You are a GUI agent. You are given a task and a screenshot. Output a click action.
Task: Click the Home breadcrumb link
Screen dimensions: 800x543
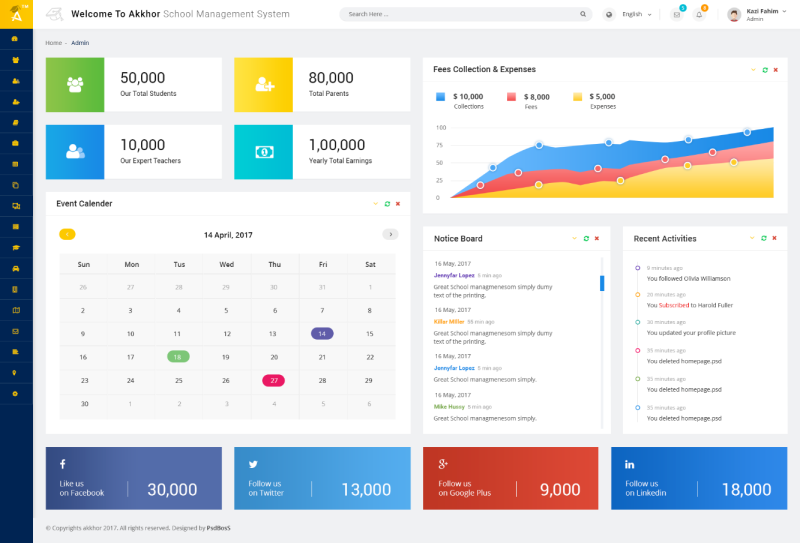pyautogui.click(x=53, y=43)
